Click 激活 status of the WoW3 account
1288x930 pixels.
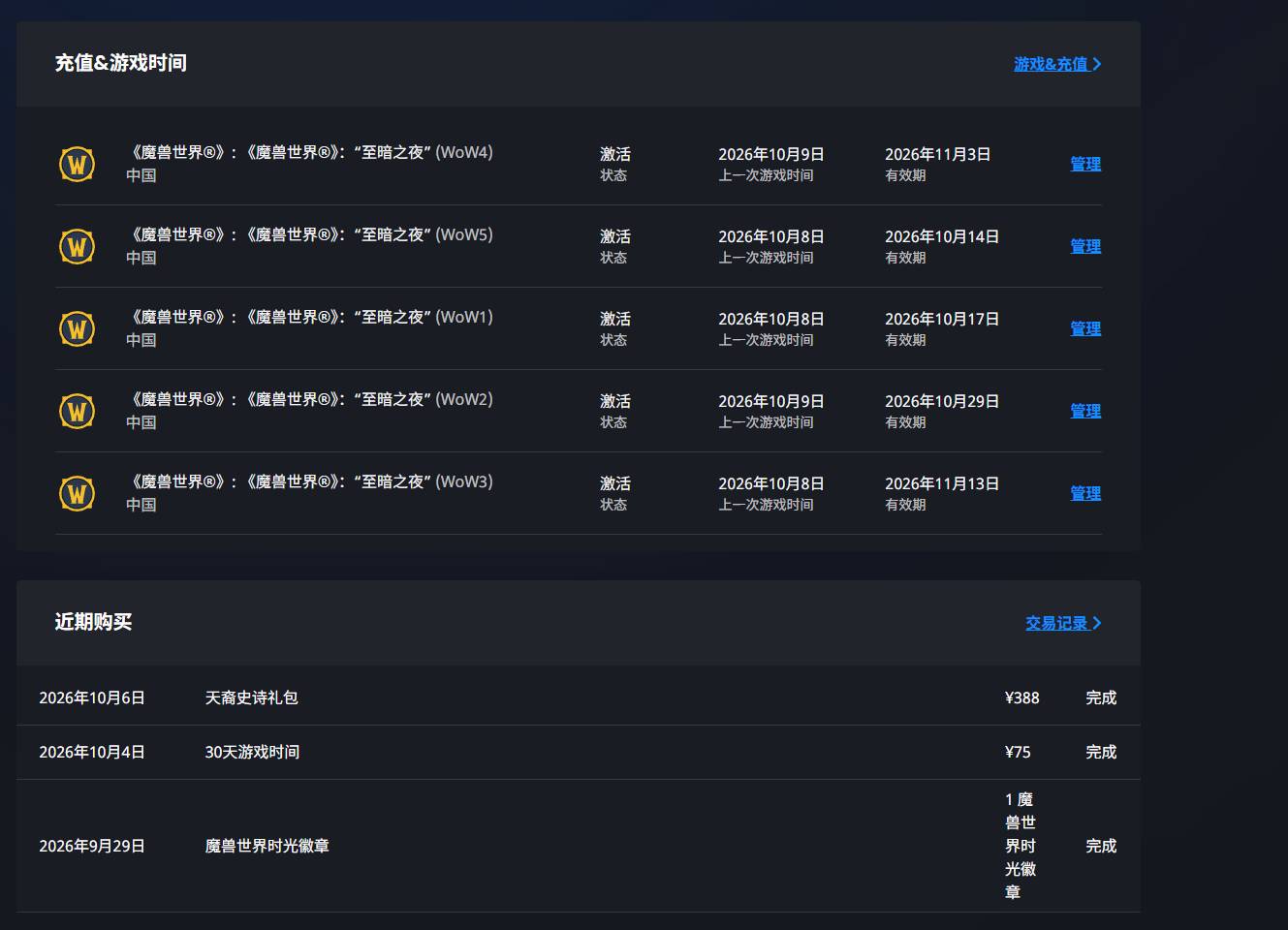point(615,483)
